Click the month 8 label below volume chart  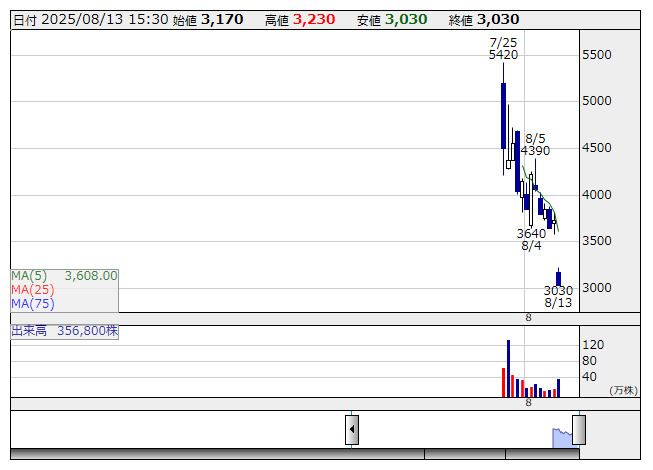[x=528, y=403]
